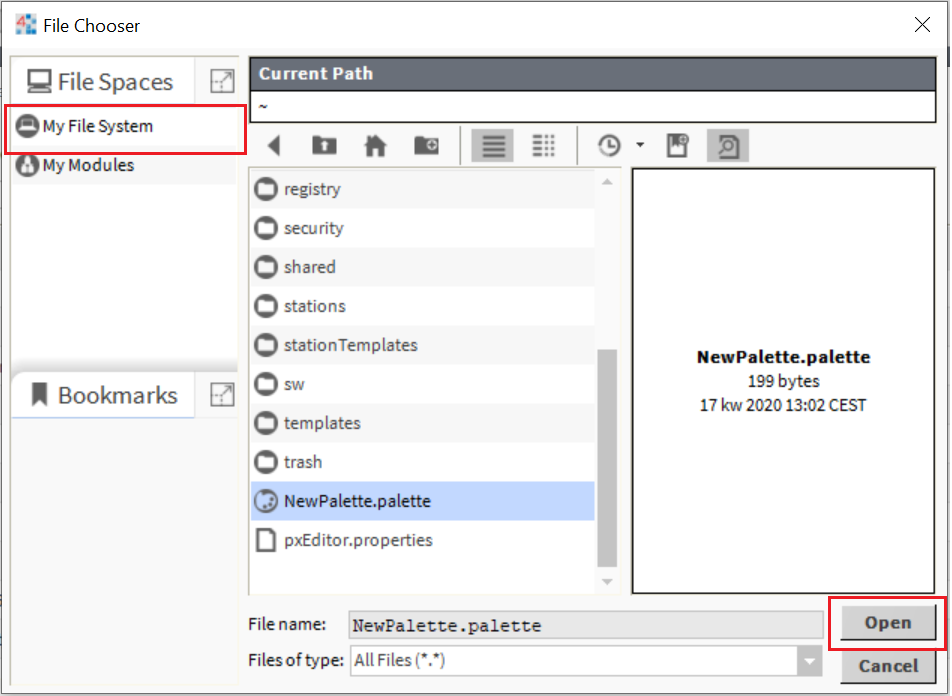Open the recent history dropdown arrow
The width and height of the screenshot is (952, 696).
click(x=639, y=146)
